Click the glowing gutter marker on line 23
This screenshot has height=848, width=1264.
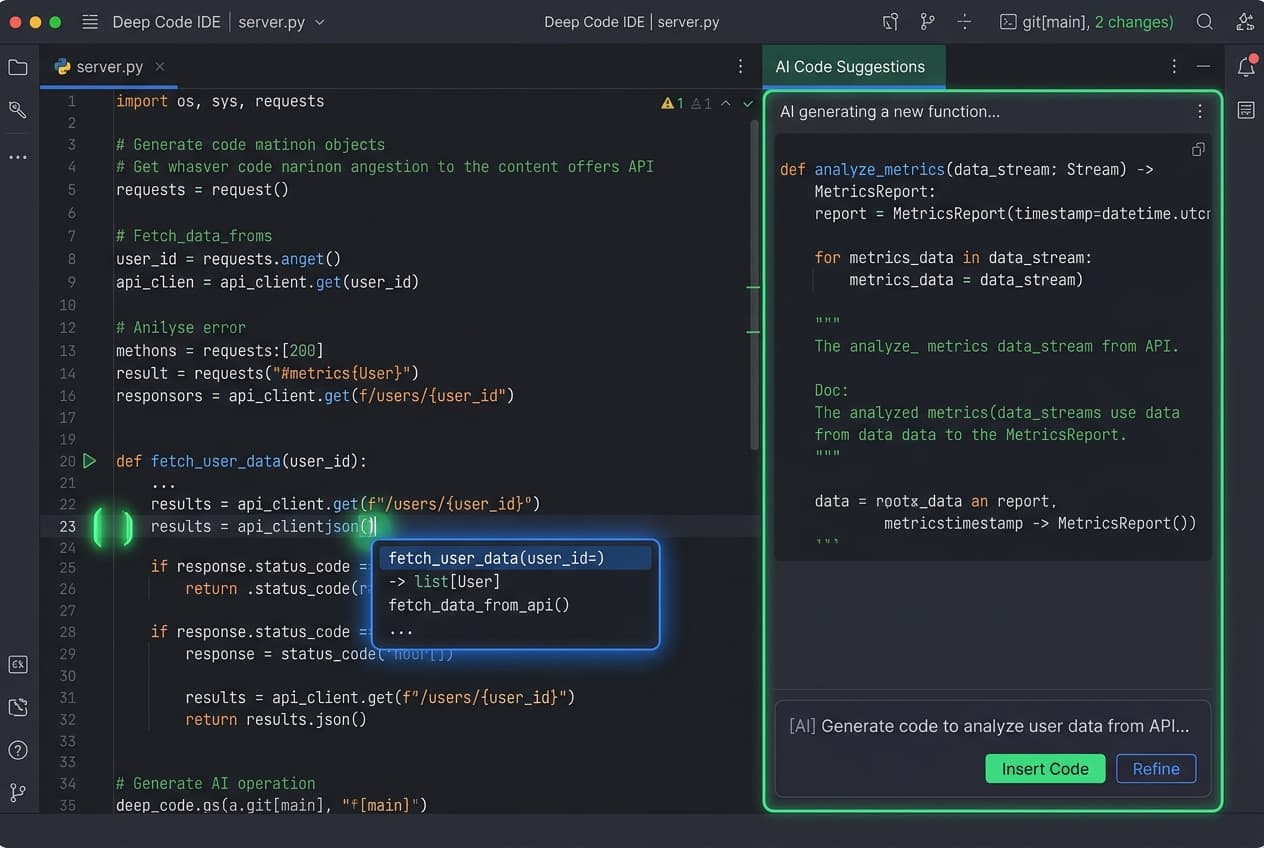click(112, 527)
